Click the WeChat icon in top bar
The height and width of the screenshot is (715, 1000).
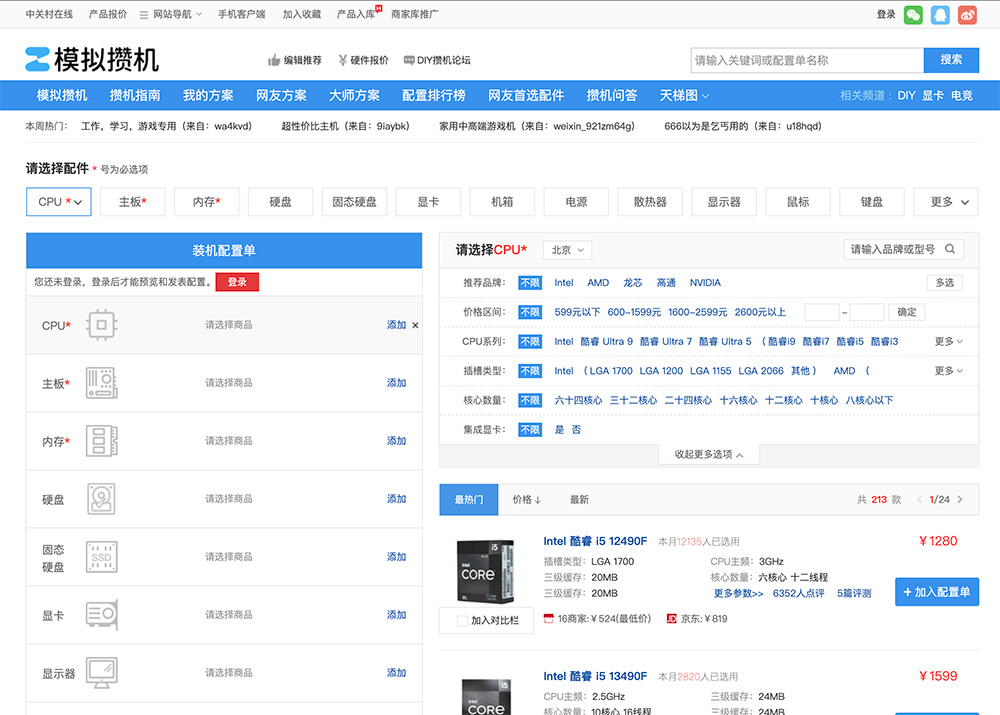coord(913,15)
